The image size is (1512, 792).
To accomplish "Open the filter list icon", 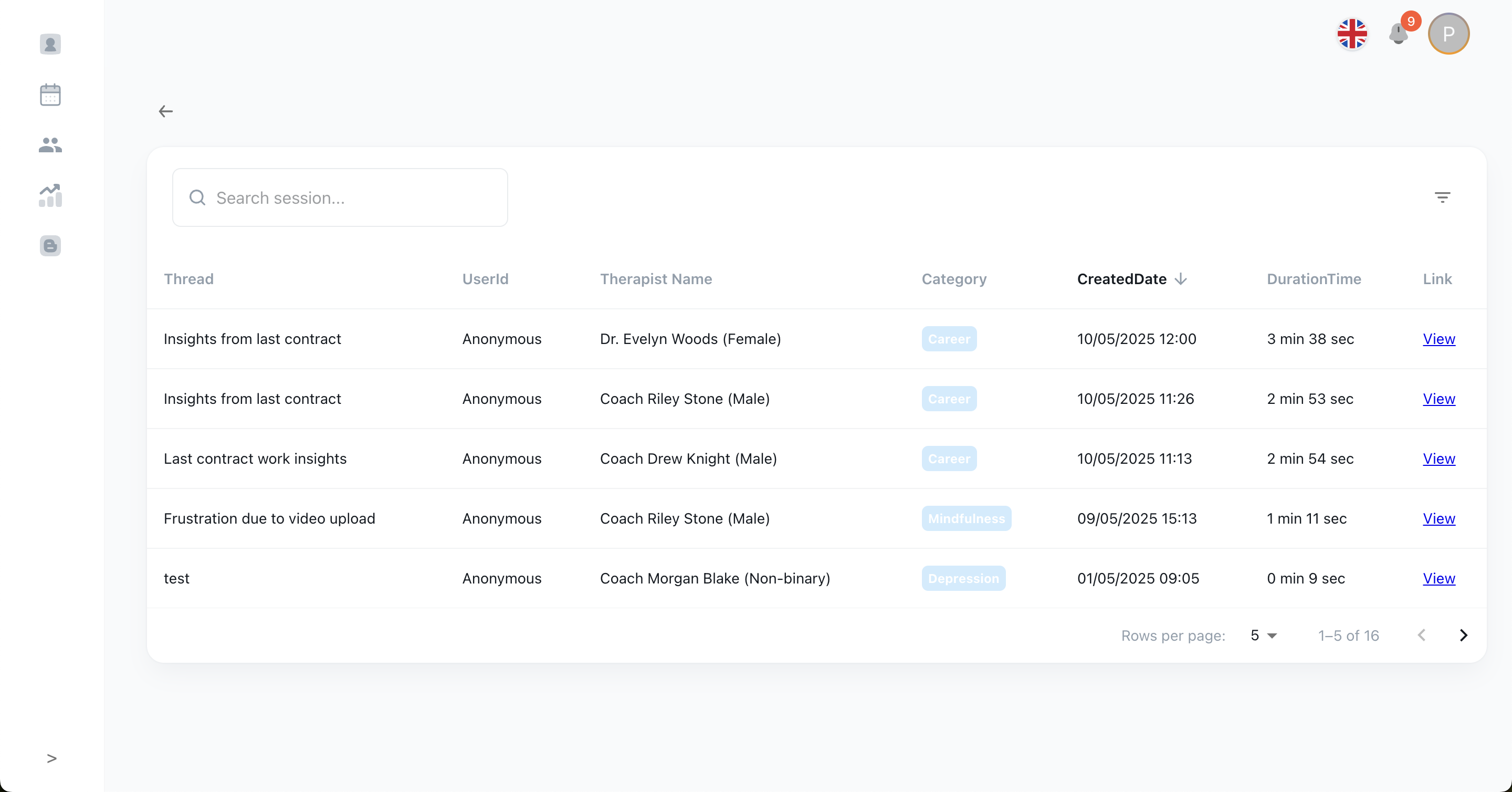I will coord(1442,197).
